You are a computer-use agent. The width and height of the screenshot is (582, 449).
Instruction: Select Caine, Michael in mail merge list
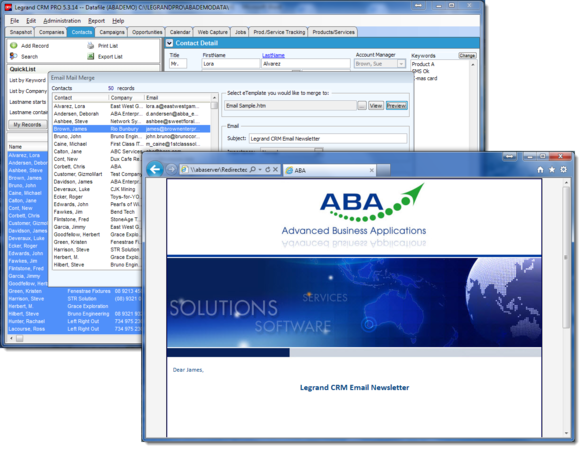pos(131,144)
